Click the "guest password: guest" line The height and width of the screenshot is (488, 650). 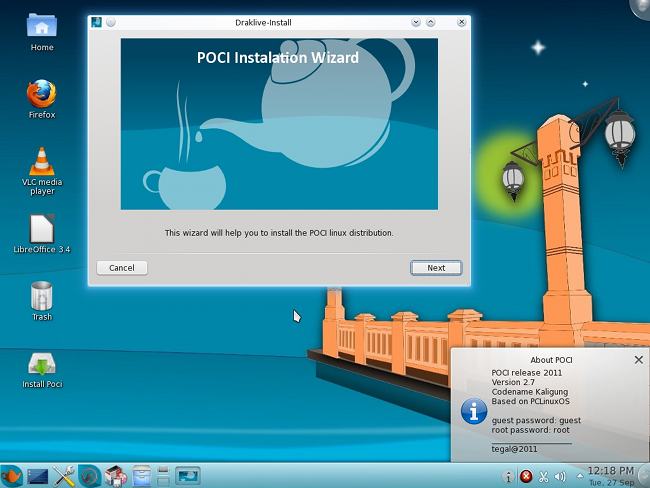[x=536, y=420]
